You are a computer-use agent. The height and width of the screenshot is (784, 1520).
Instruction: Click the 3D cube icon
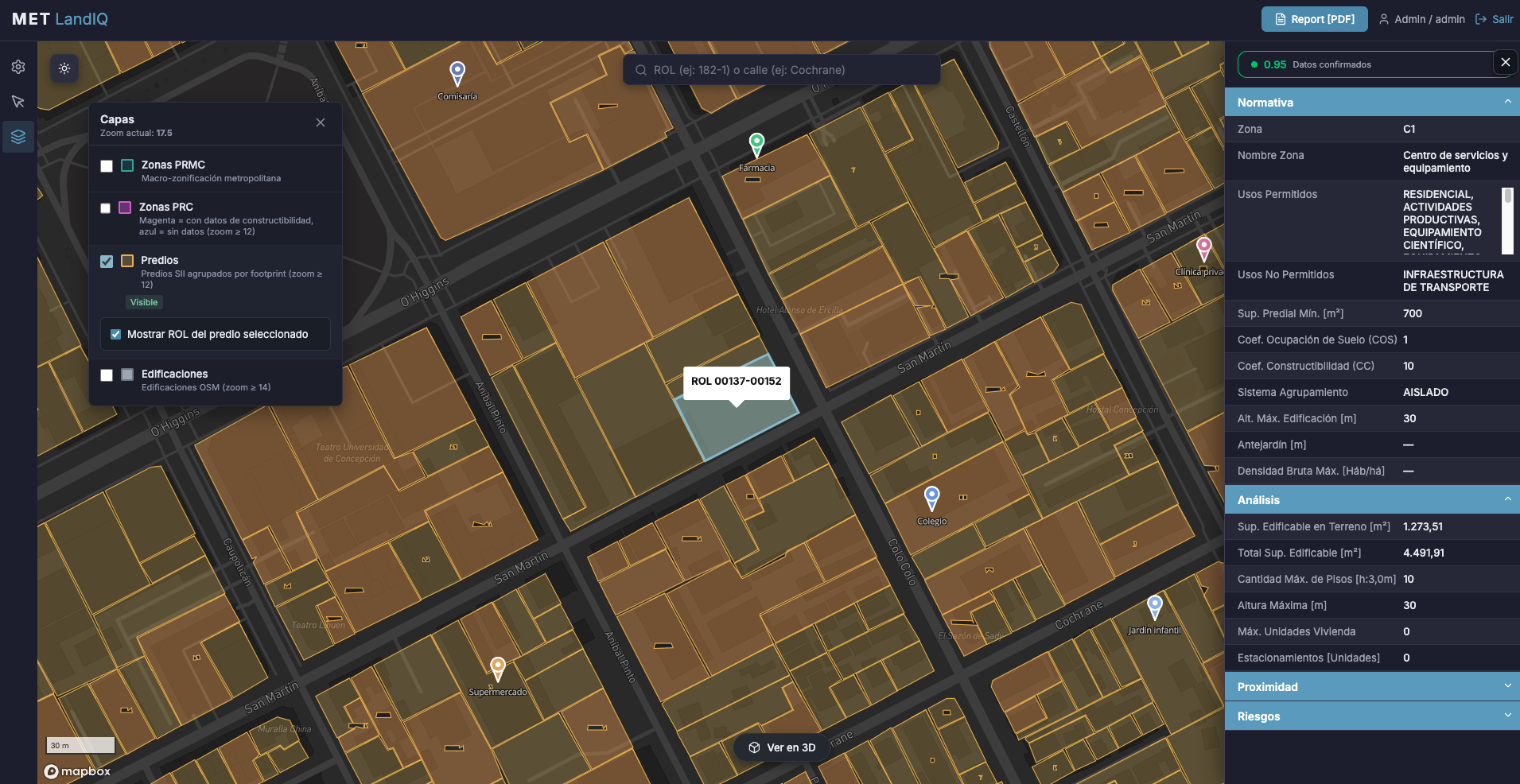tap(755, 747)
